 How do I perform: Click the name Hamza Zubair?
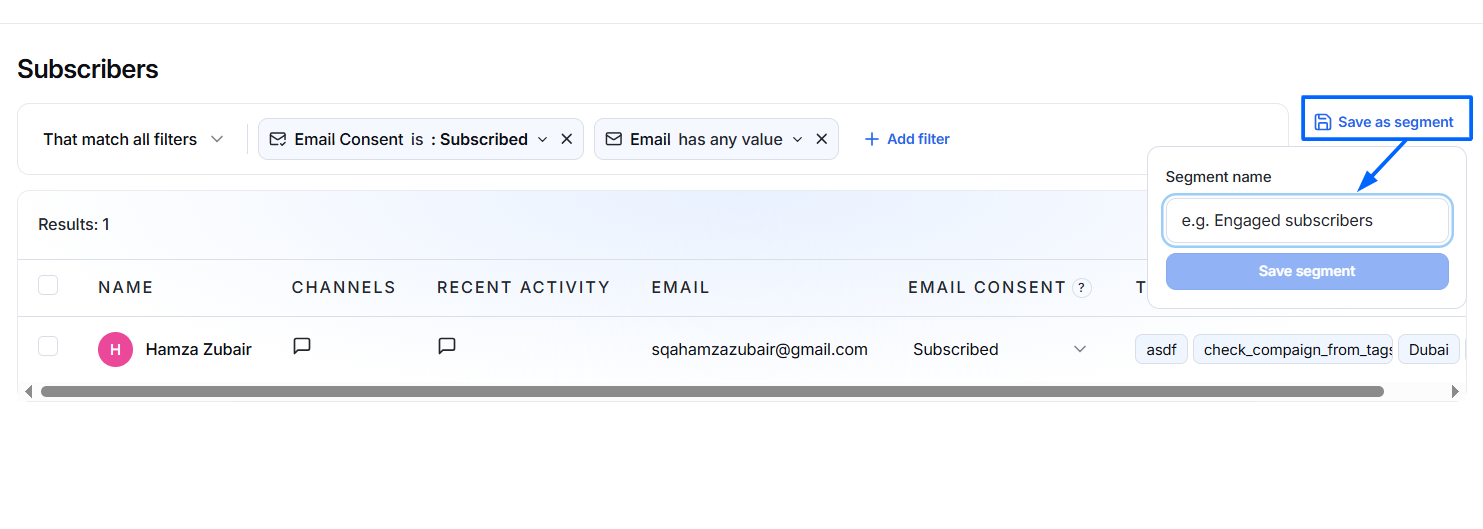(x=199, y=349)
